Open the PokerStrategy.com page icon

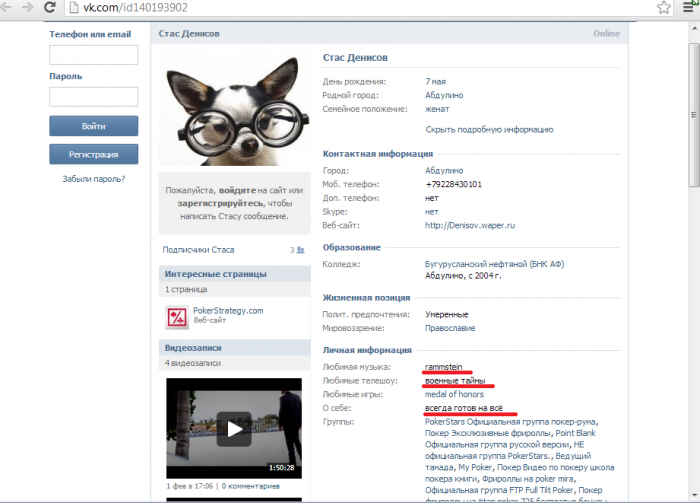click(177, 317)
